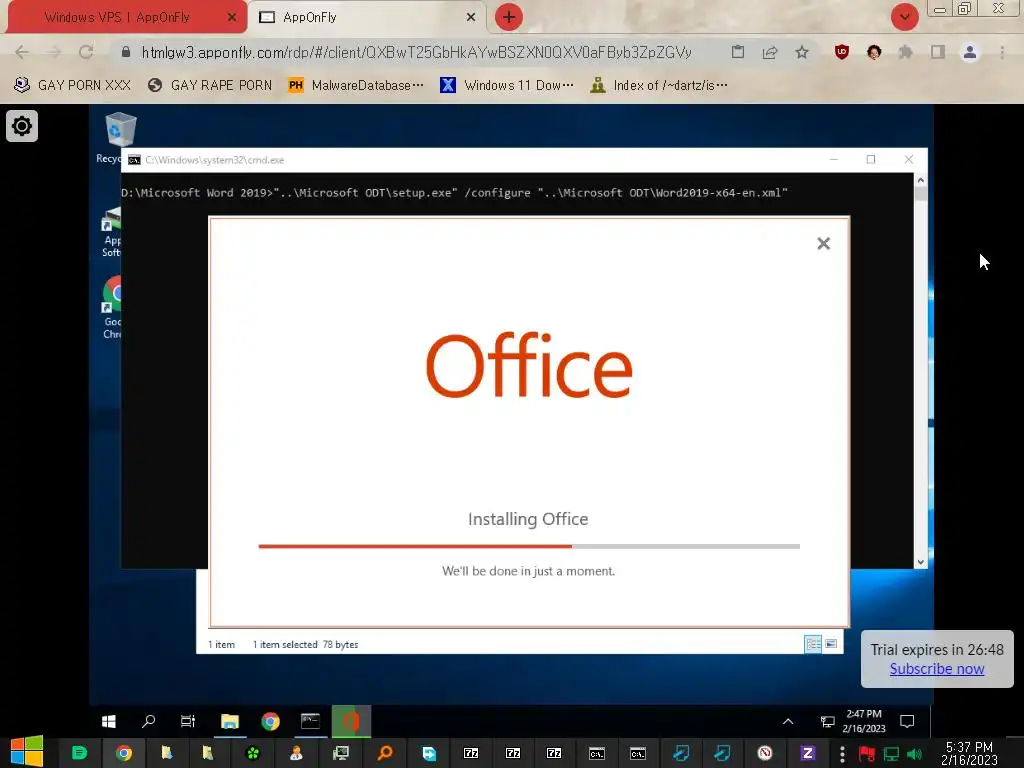This screenshot has height=768, width=1024.
Task: Go back to previous page
Action: (x=22, y=52)
